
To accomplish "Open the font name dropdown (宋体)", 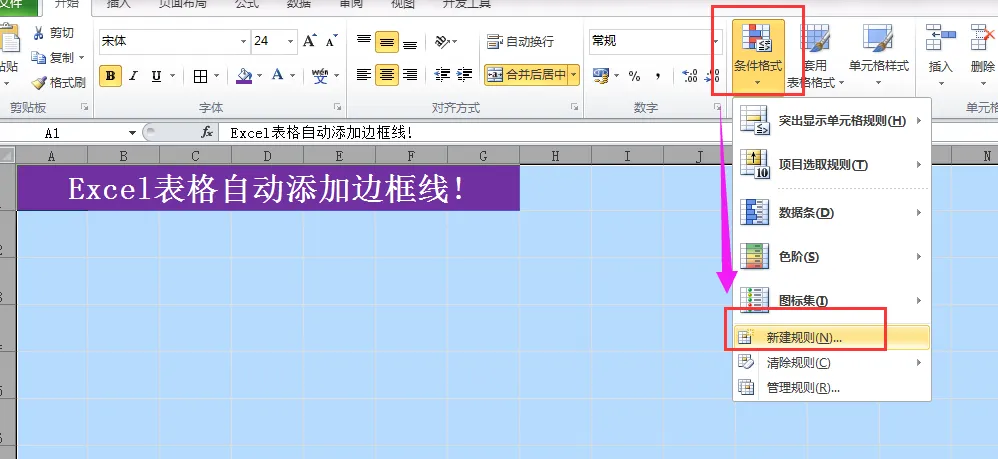I will [x=243, y=41].
